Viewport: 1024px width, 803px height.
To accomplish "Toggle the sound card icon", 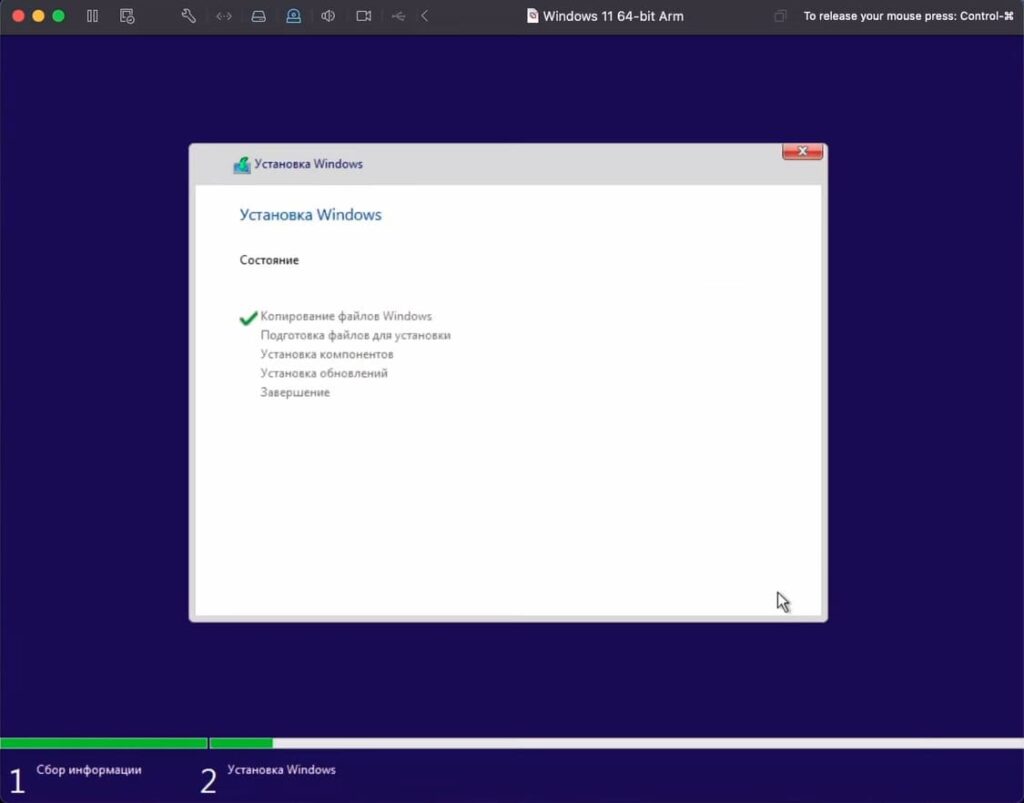I will pyautogui.click(x=328, y=16).
